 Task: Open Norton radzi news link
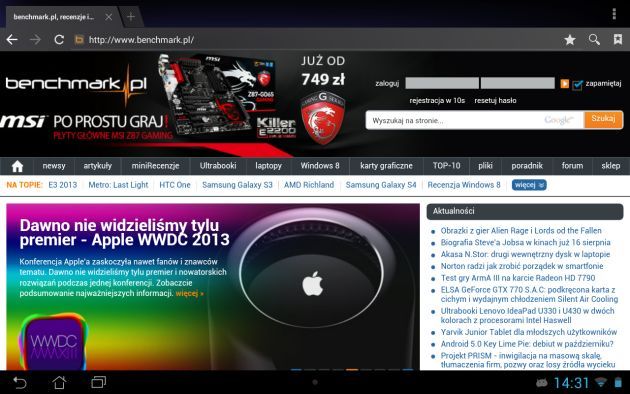[x=522, y=266]
